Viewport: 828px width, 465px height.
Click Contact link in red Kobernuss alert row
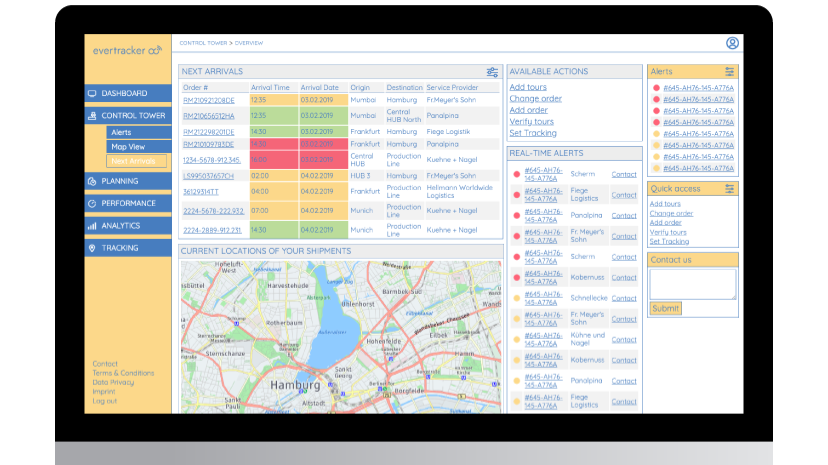(624, 278)
